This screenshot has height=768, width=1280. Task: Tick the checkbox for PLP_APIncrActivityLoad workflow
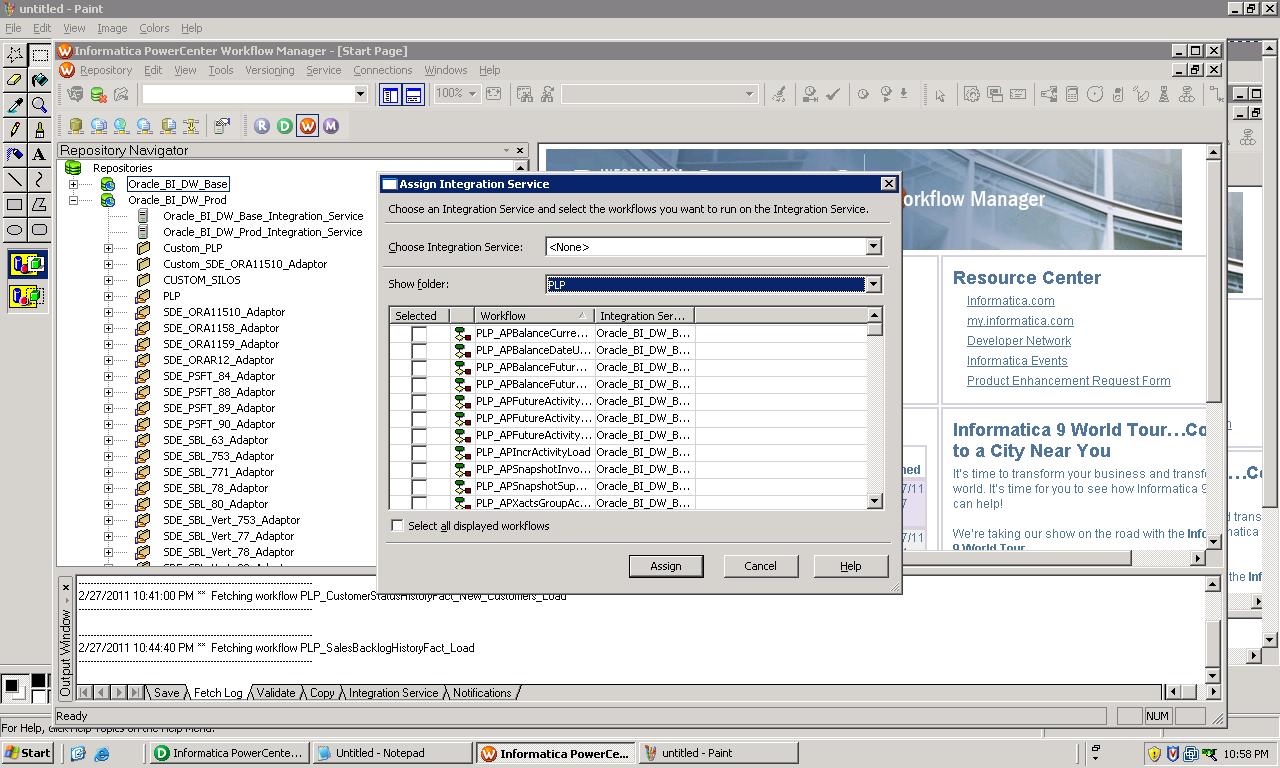click(x=419, y=453)
